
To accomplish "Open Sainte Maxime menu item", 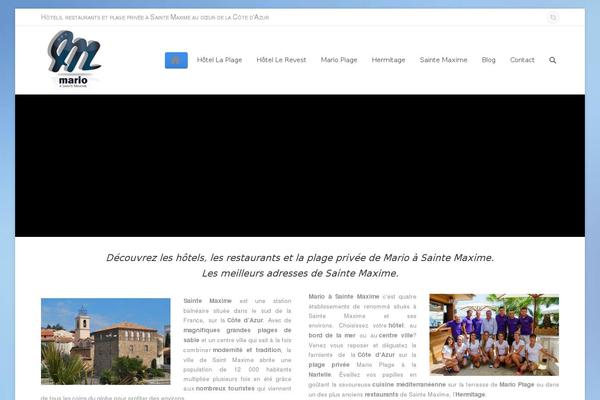I will 443,60.
